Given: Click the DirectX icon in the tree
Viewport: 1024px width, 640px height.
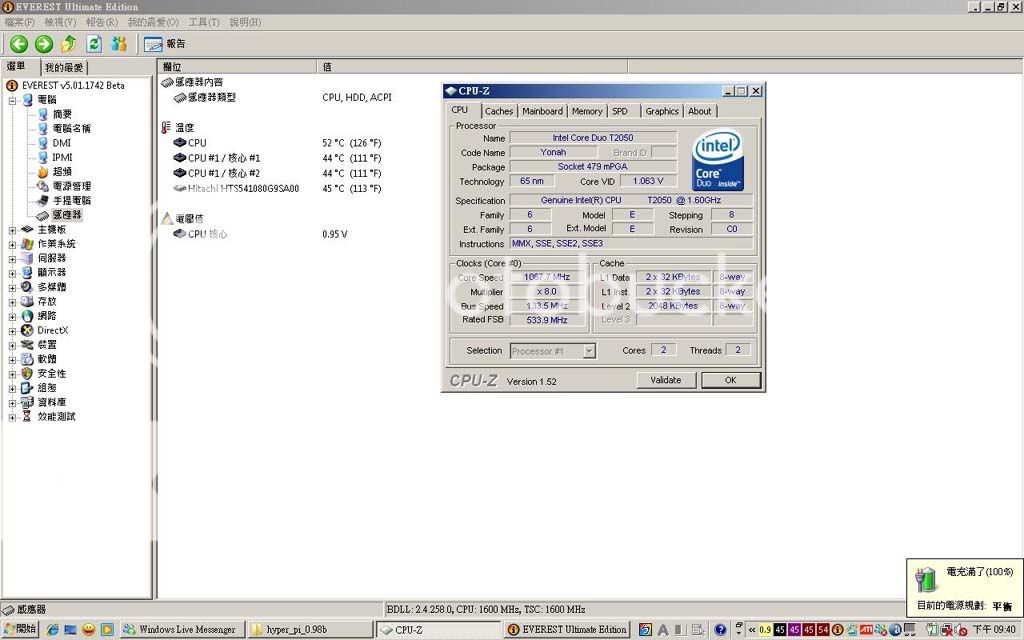Looking at the screenshot, I should pos(27,330).
